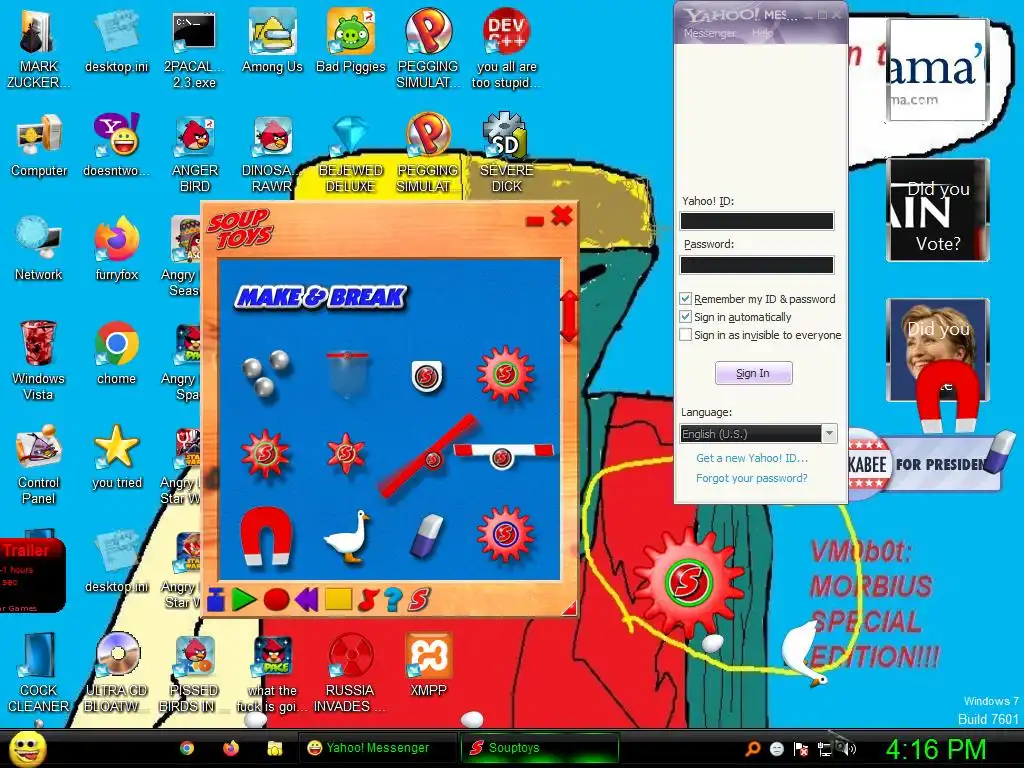Click the Souptoys taskbar button
This screenshot has height=768, width=1024.
click(x=539, y=748)
